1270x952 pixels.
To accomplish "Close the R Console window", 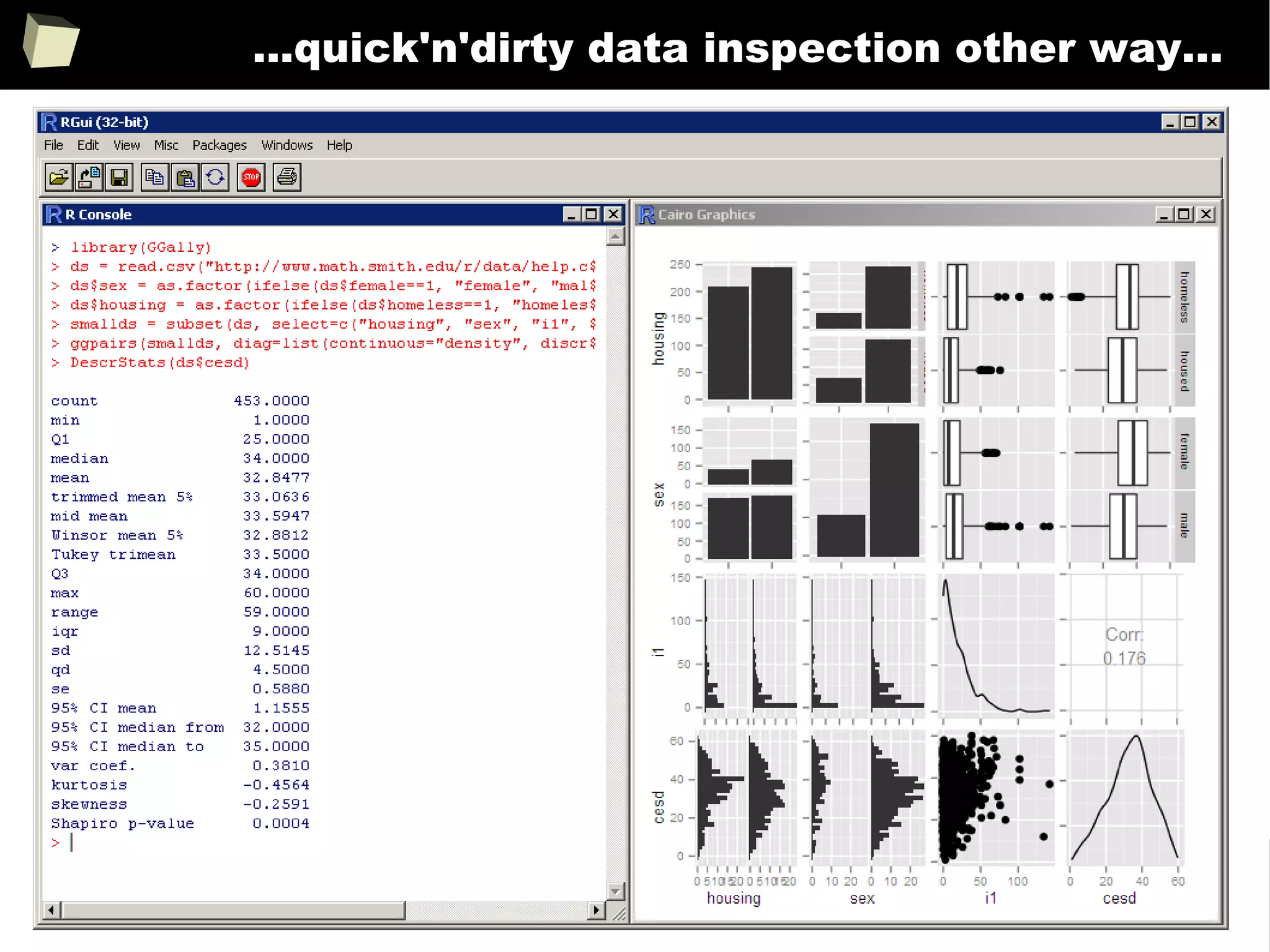I will tap(613, 215).
